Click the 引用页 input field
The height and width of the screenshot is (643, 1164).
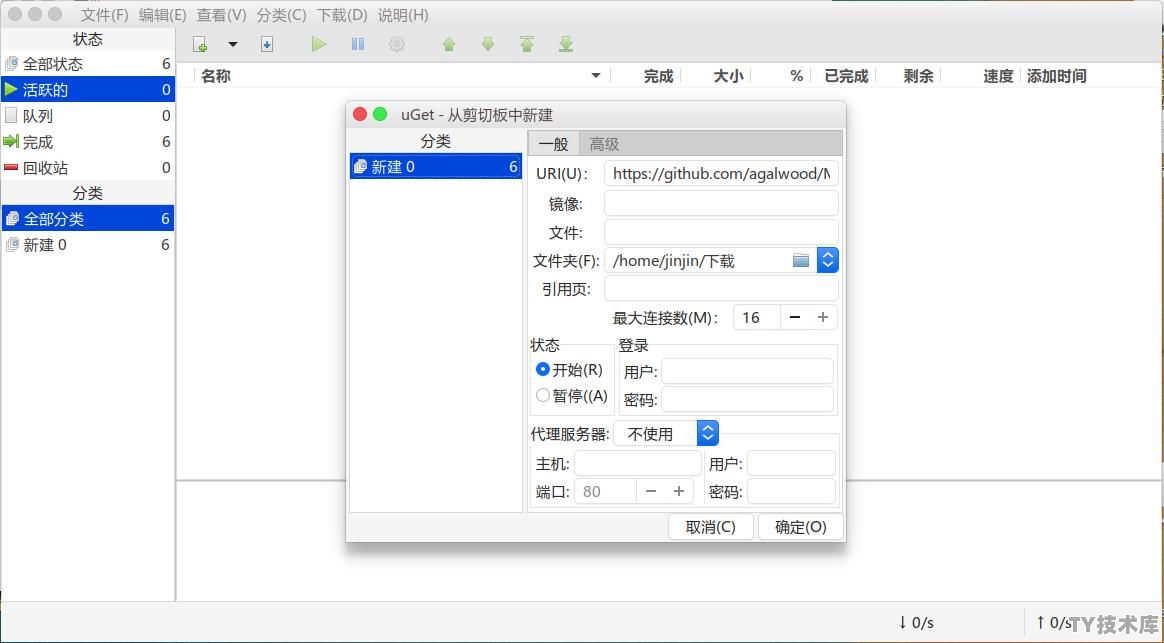(721, 288)
